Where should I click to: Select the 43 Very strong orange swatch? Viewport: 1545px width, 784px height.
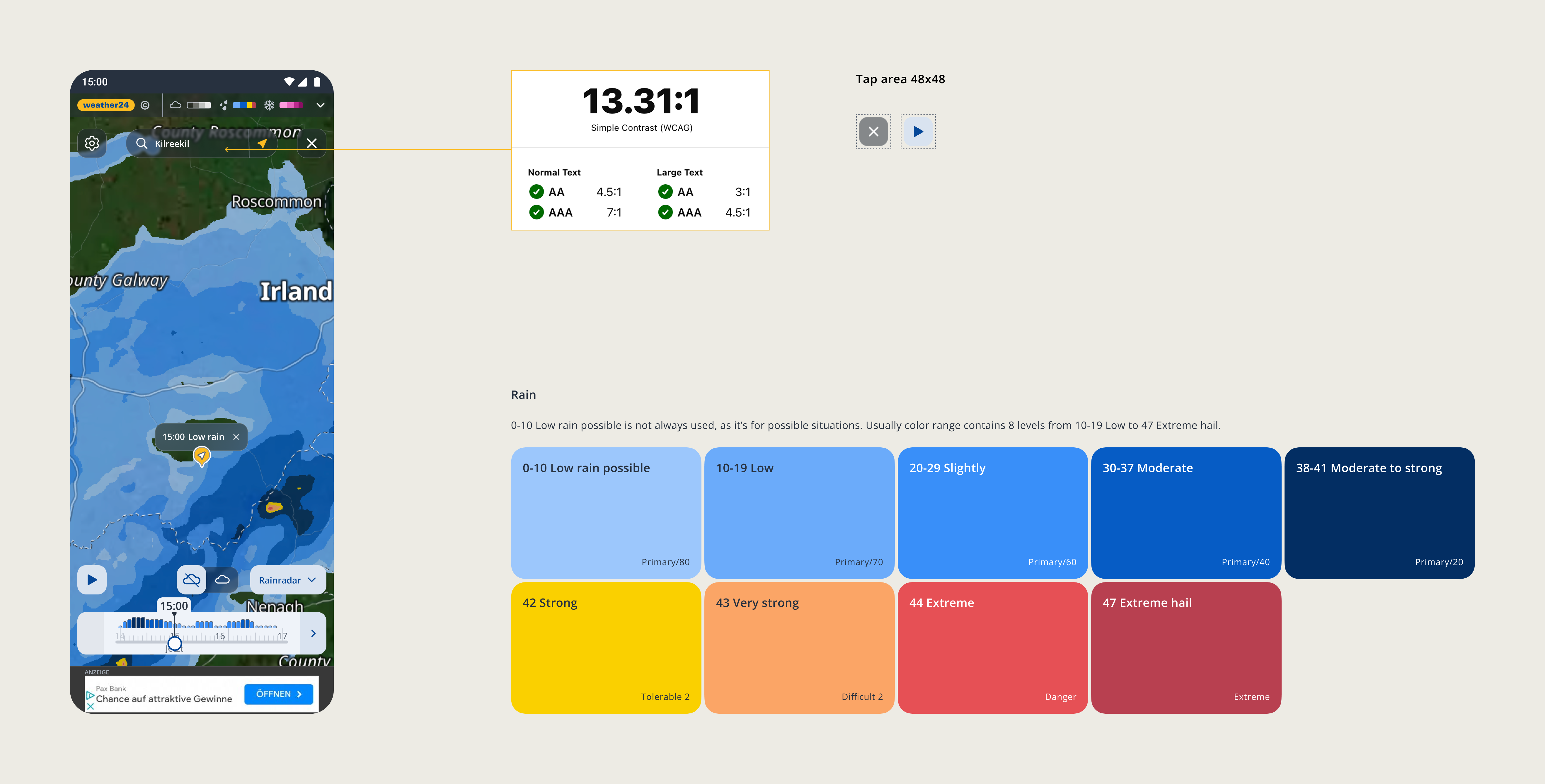799,648
